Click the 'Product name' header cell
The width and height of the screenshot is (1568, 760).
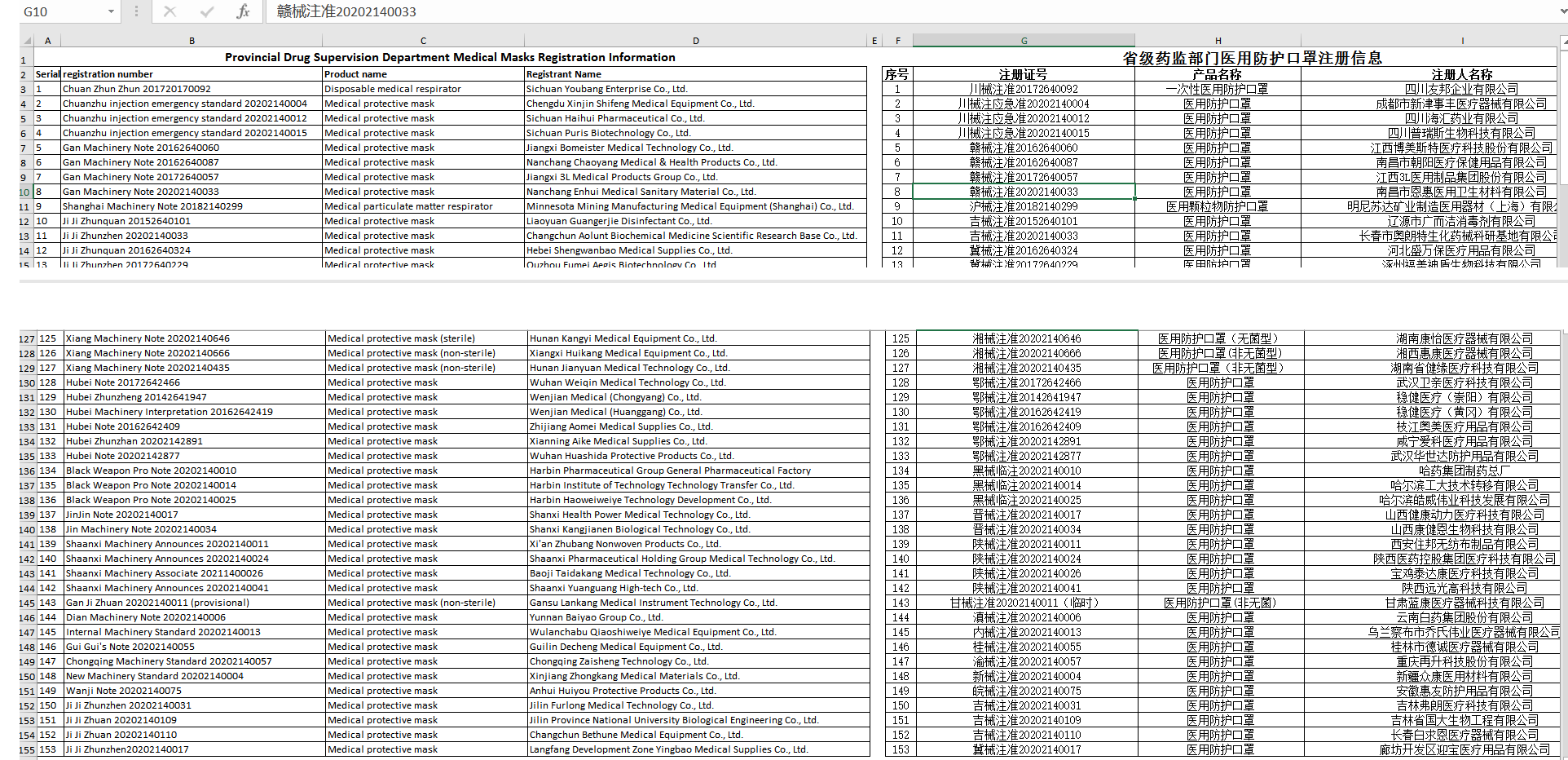pyautogui.click(x=423, y=74)
